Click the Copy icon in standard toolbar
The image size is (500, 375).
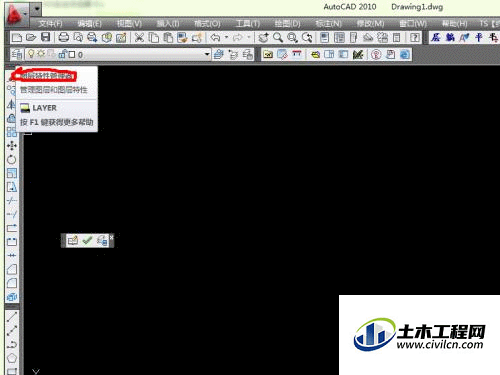pos(153,37)
